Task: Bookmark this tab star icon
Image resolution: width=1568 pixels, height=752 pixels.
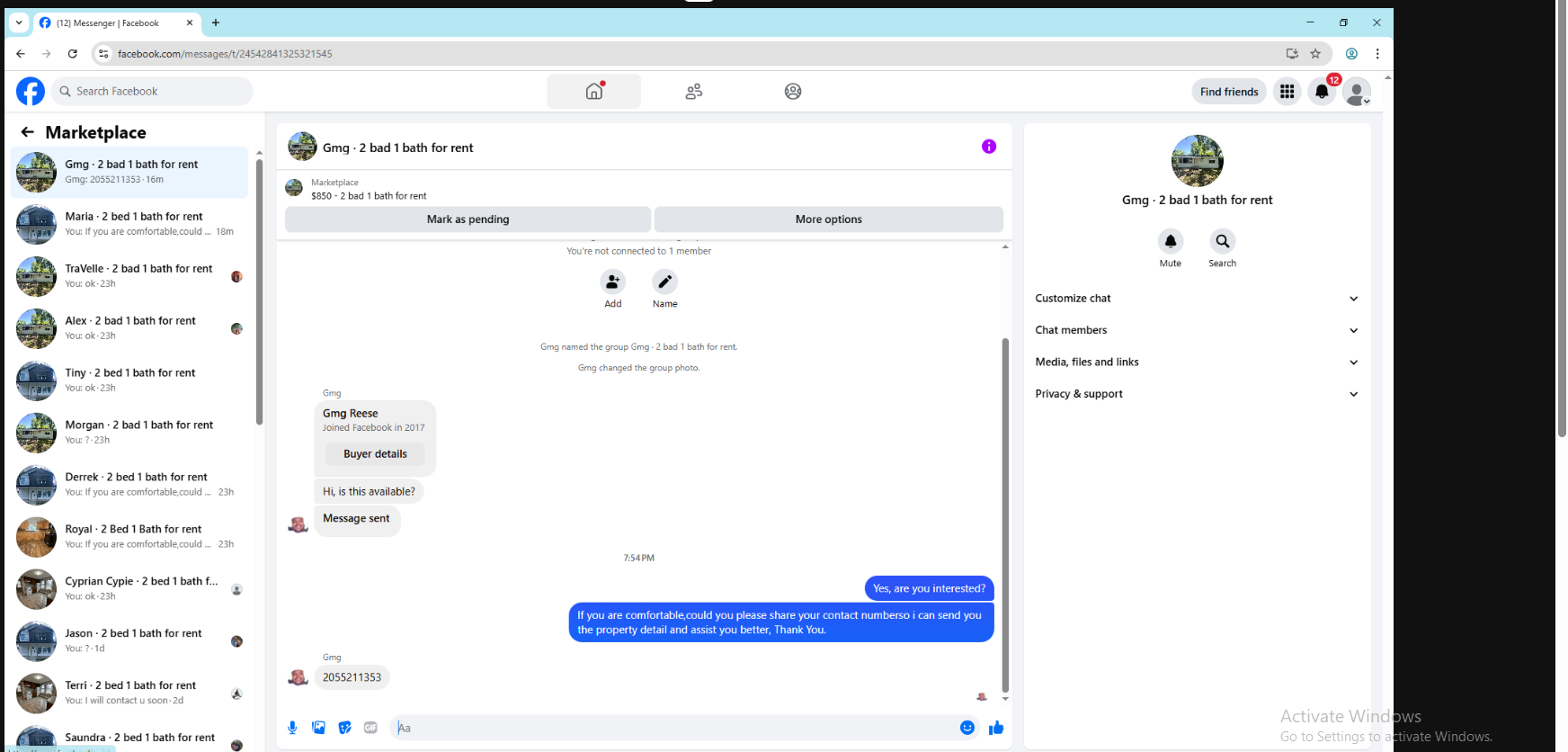Action: pyautogui.click(x=1315, y=54)
